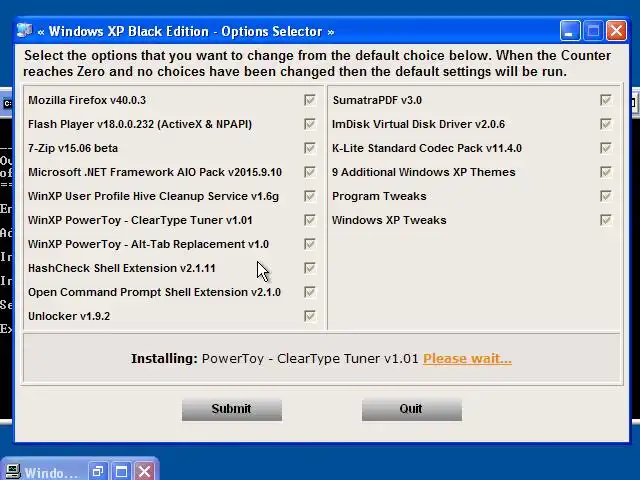Image resolution: width=640 pixels, height=480 pixels.
Task: Click the Quit button
Action: click(x=411, y=410)
